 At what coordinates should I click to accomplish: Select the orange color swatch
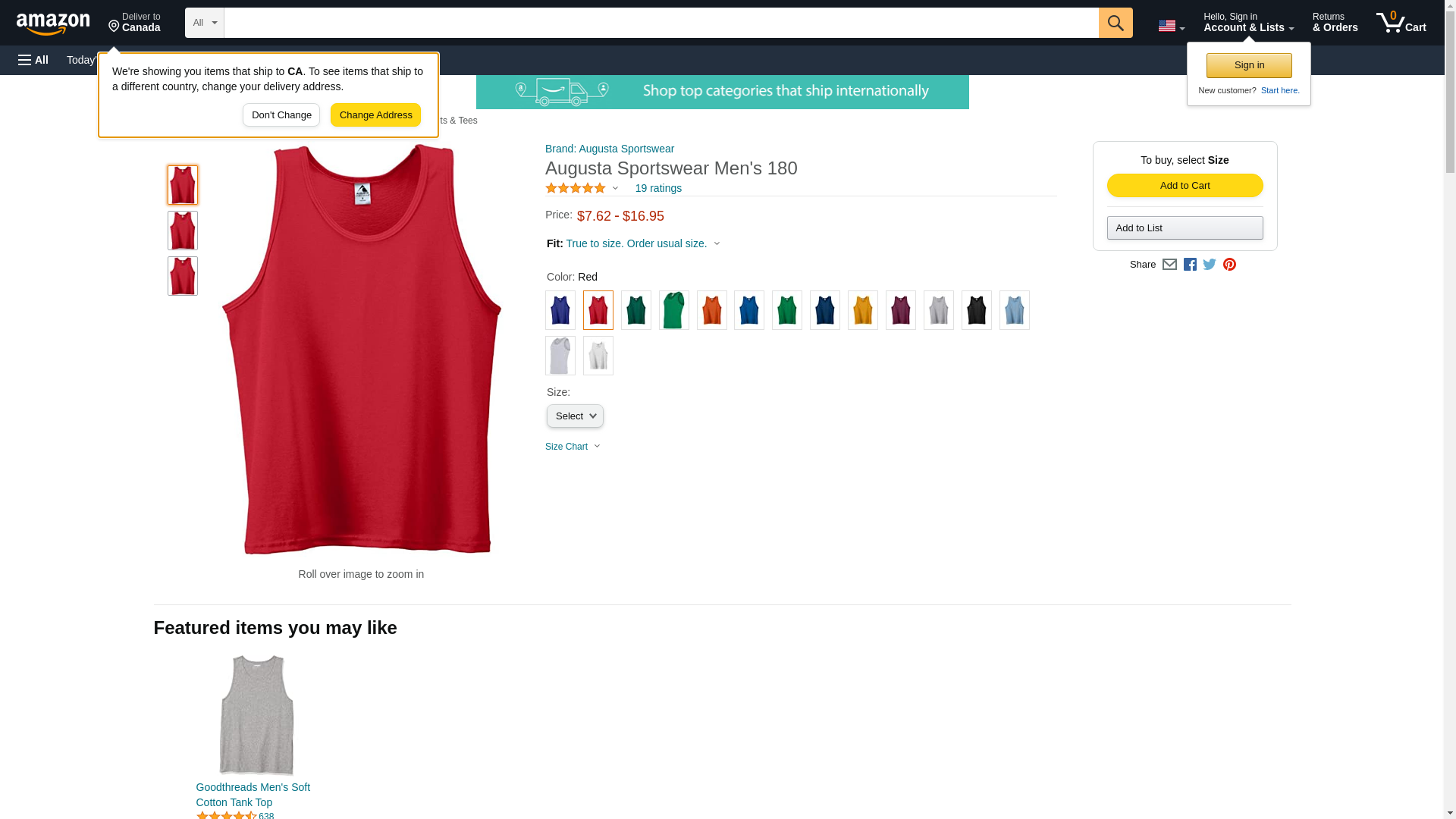(x=711, y=310)
